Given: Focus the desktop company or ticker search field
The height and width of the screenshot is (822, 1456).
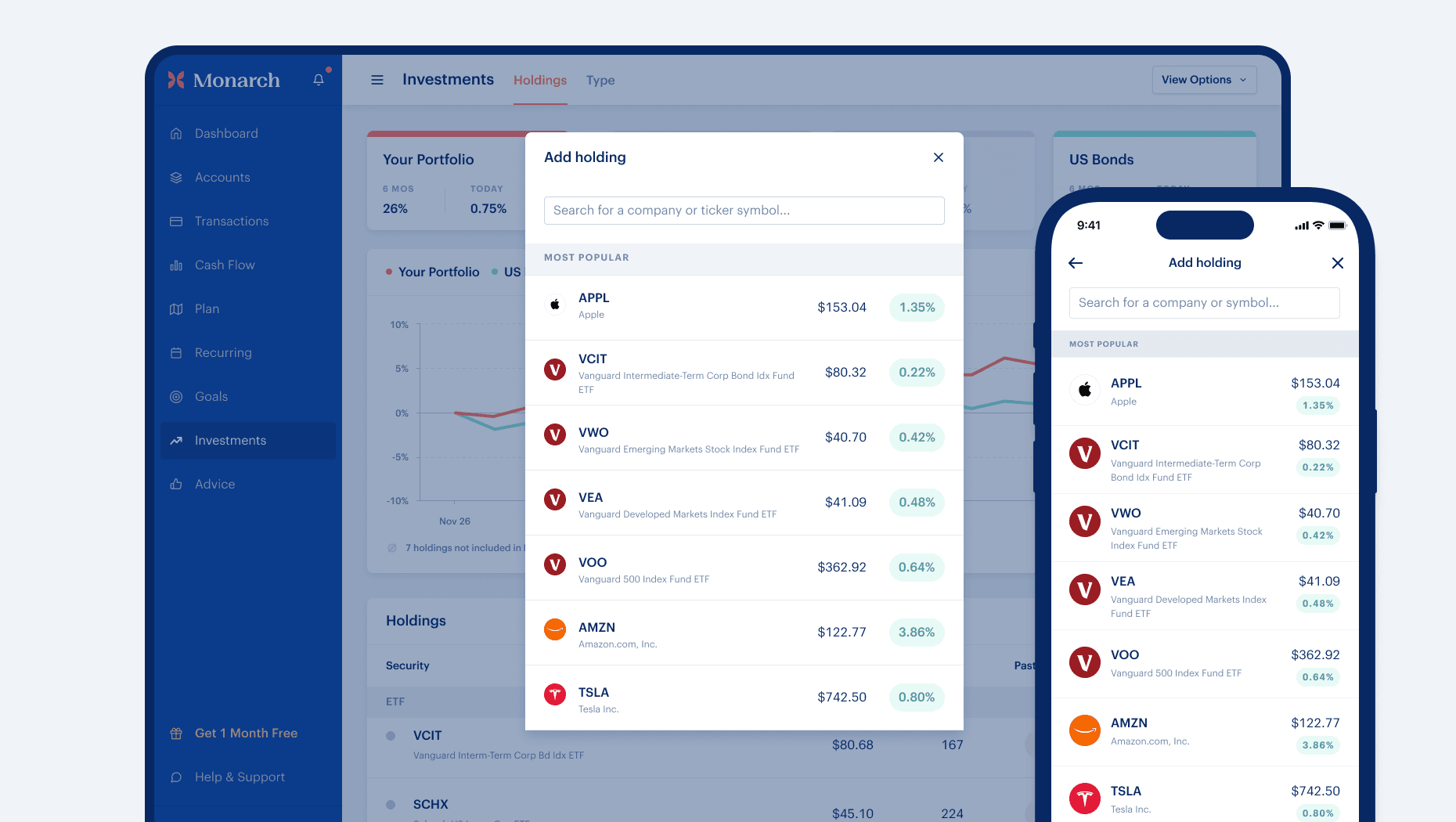Looking at the screenshot, I should (x=744, y=211).
